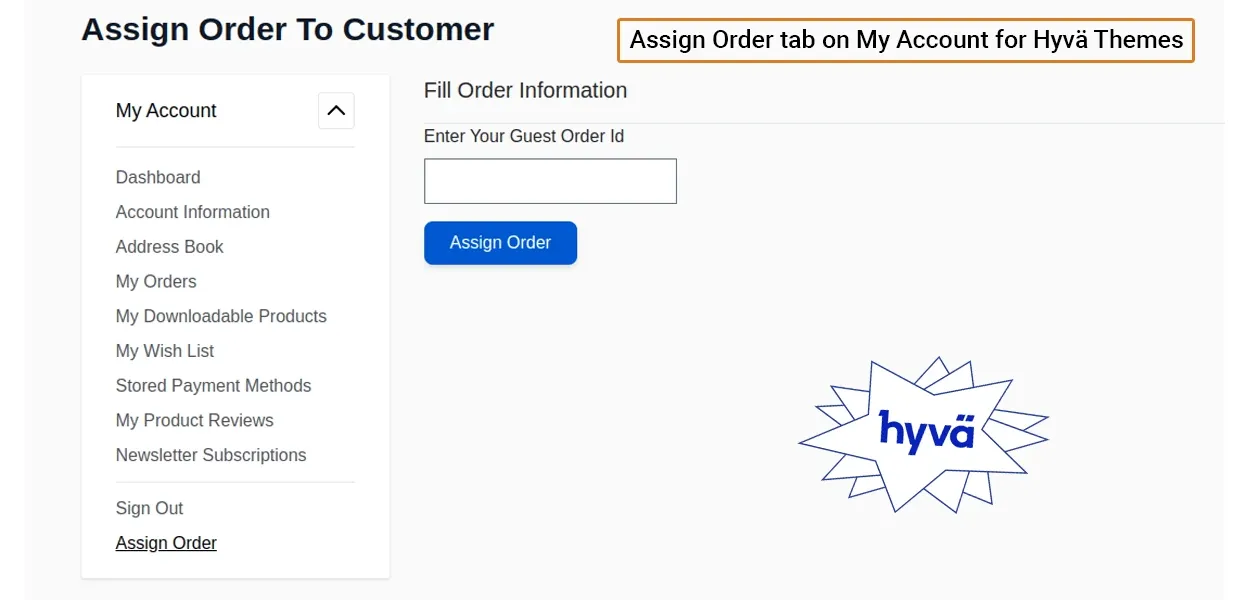
Task: Open the Address Book page
Action: point(170,247)
